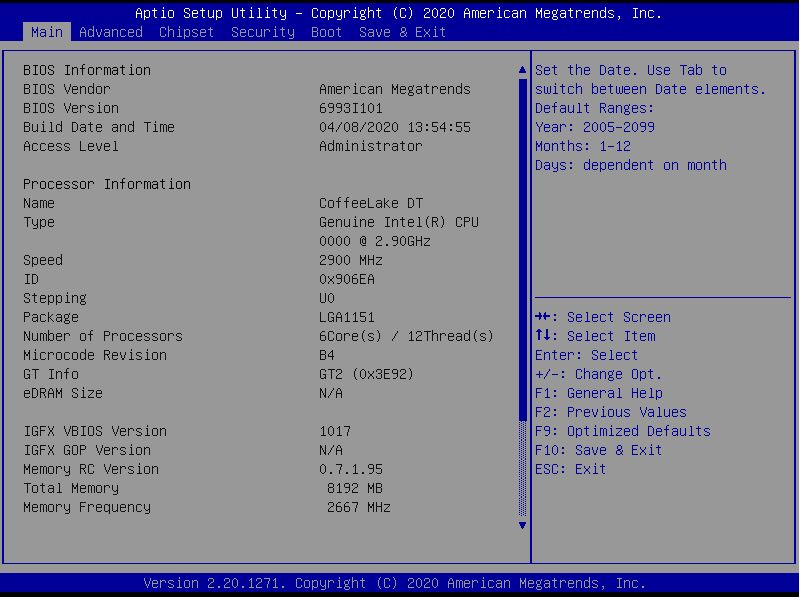Click the Access Level Administrator value

pyautogui.click(x=370, y=146)
